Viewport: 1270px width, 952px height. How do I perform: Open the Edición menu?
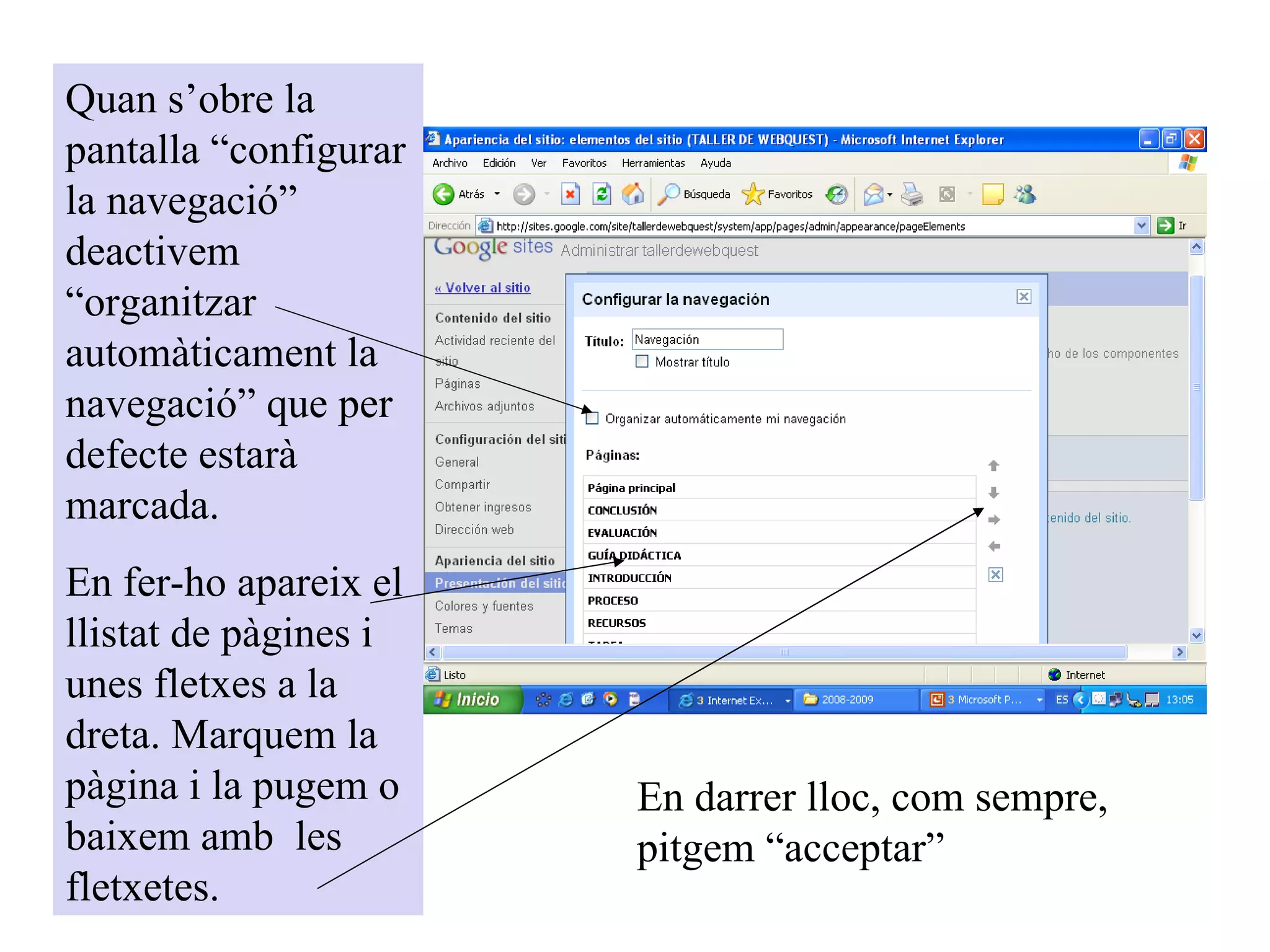(499, 163)
